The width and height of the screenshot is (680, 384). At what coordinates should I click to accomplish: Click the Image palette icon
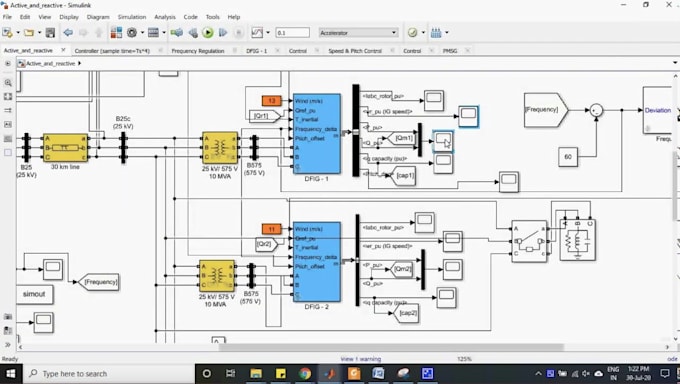point(8,139)
